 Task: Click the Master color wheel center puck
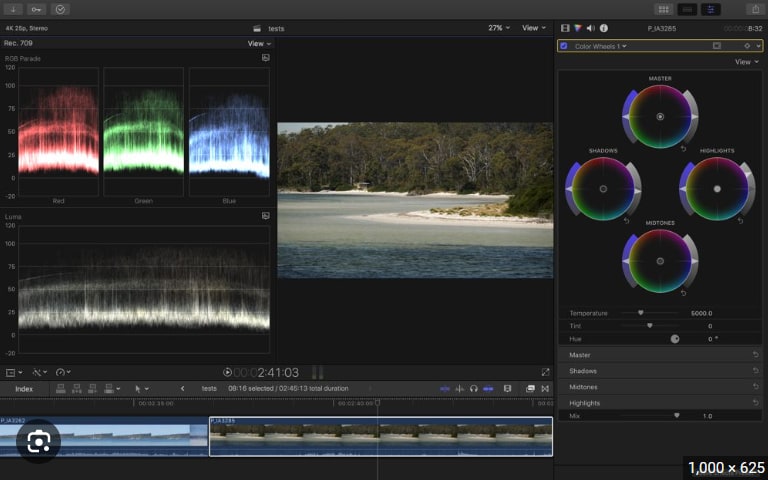(x=660, y=117)
